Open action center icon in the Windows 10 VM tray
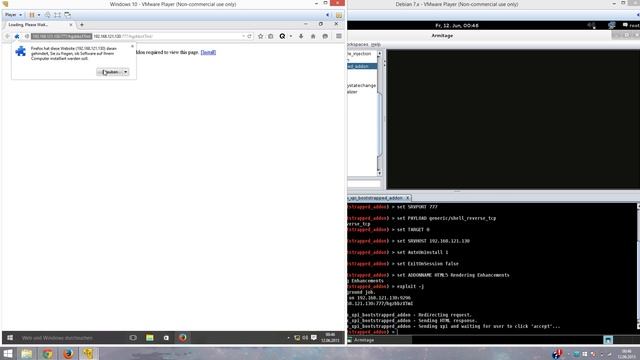The width and height of the screenshot is (640, 360). [x=314, y=338]
